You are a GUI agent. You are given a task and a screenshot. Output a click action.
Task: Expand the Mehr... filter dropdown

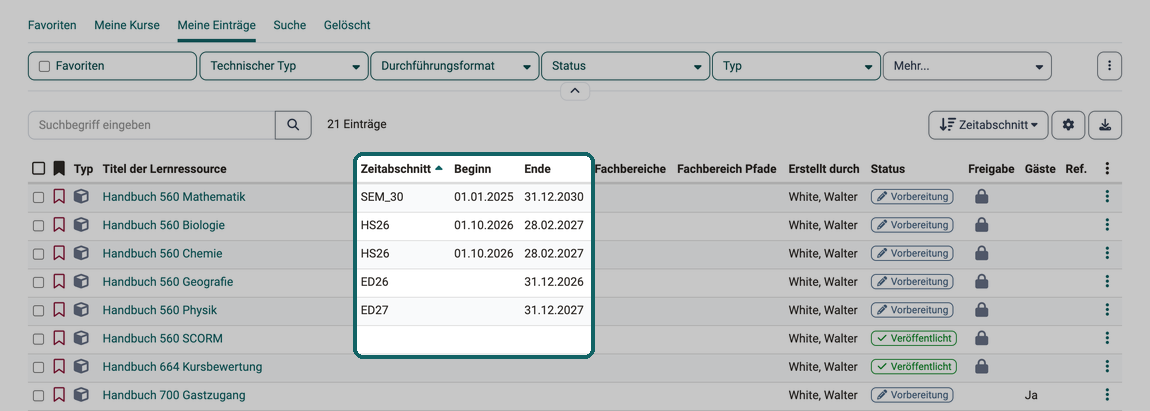tap(967, 66)
